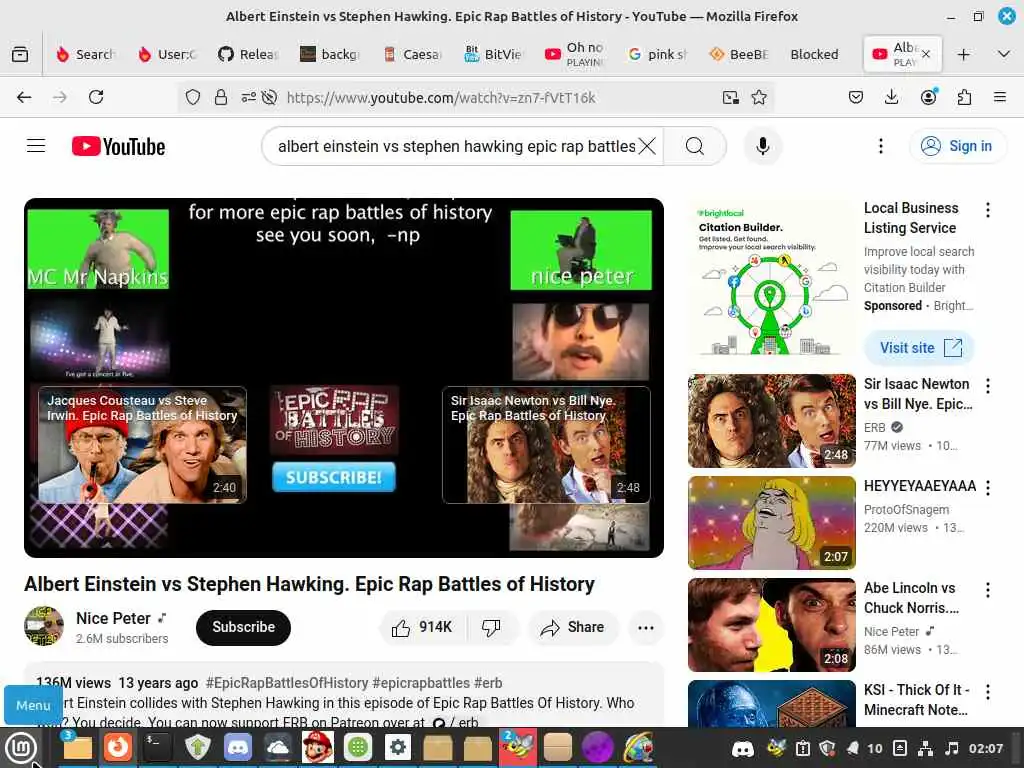Go forward in browser history
Viewport: 1024px width, 768px height.
pos(59,97)
